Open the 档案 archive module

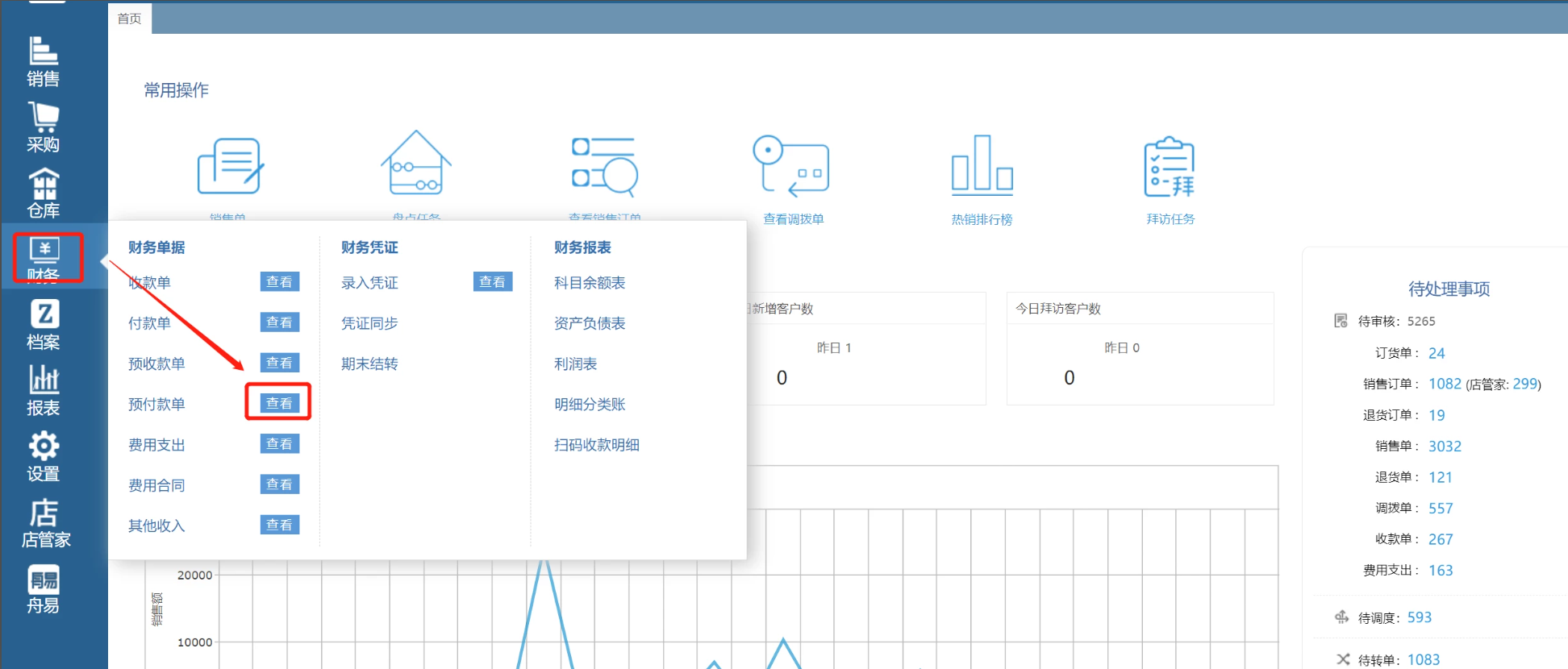point(44,325)
